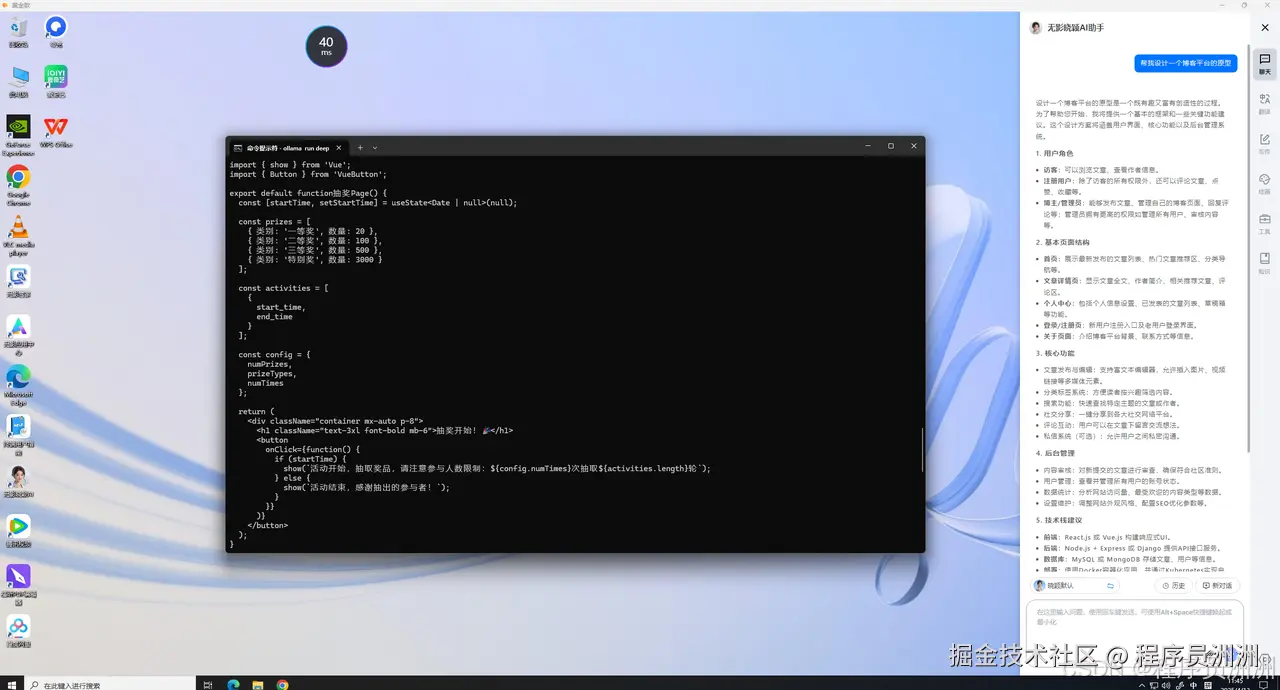Open Chrome from the taskbar
The image size is (1280, 690).
283,685
